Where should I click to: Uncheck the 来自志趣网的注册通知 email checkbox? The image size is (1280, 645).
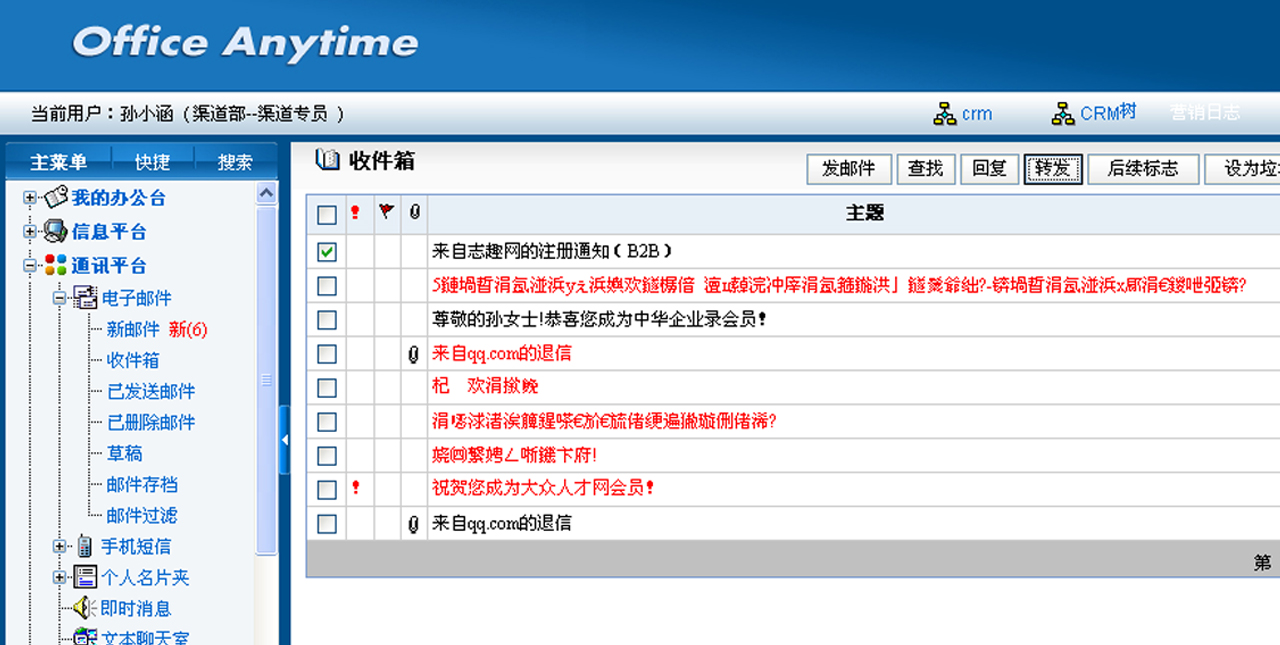[x=327, y=252]
